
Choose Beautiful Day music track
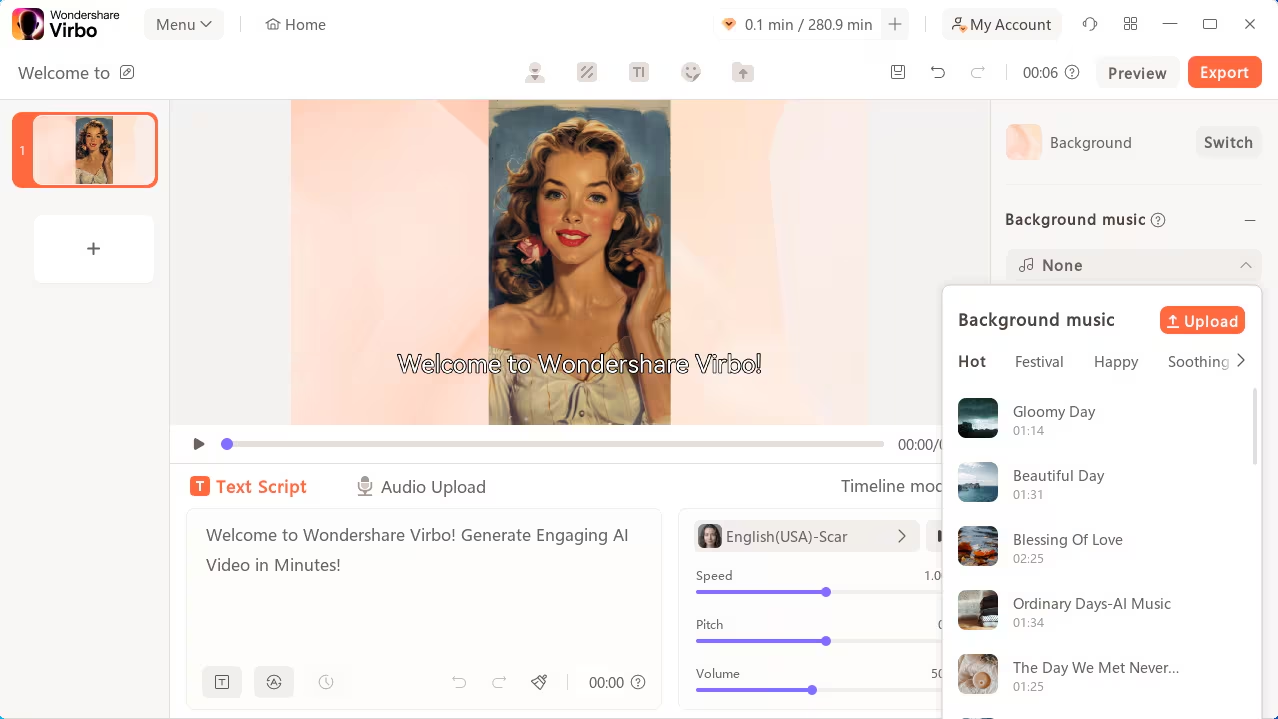pos(1100,483)
